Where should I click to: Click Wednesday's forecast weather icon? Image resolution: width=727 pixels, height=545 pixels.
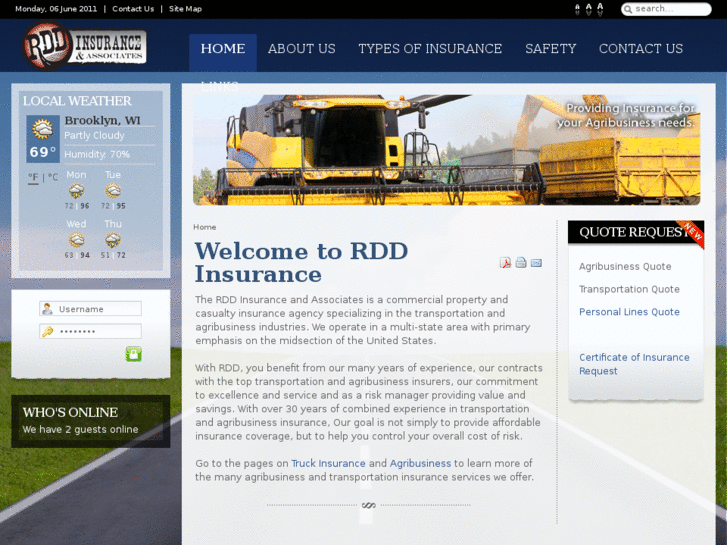(77, 240)
